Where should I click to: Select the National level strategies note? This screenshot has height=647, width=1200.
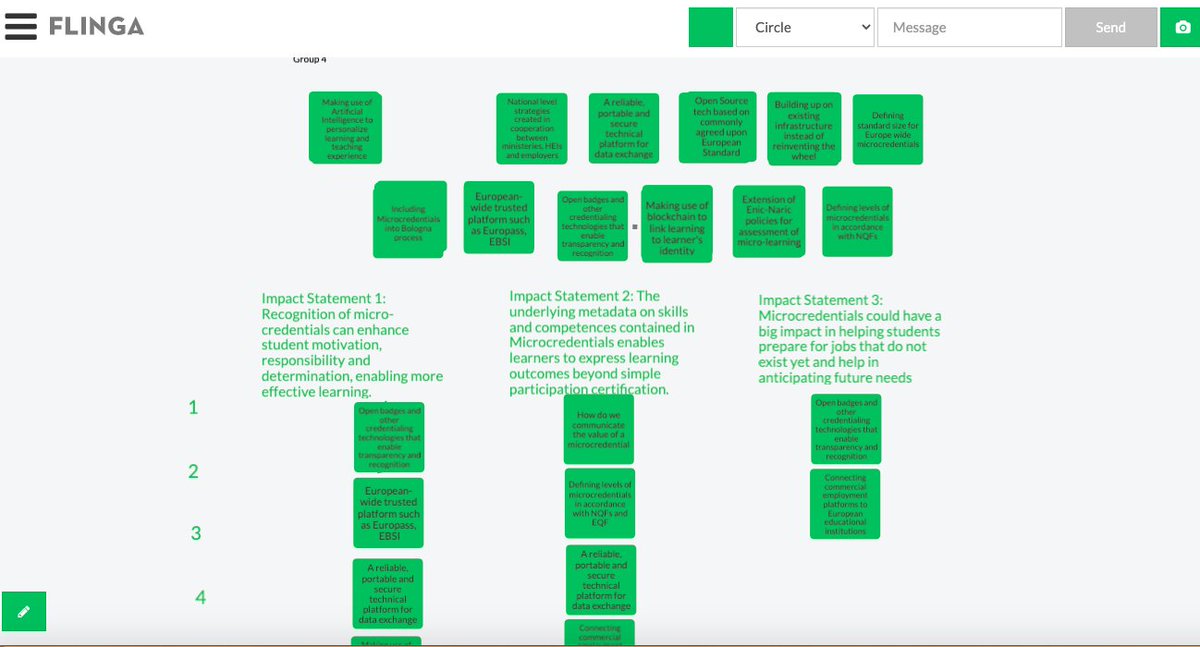[533, 128]
